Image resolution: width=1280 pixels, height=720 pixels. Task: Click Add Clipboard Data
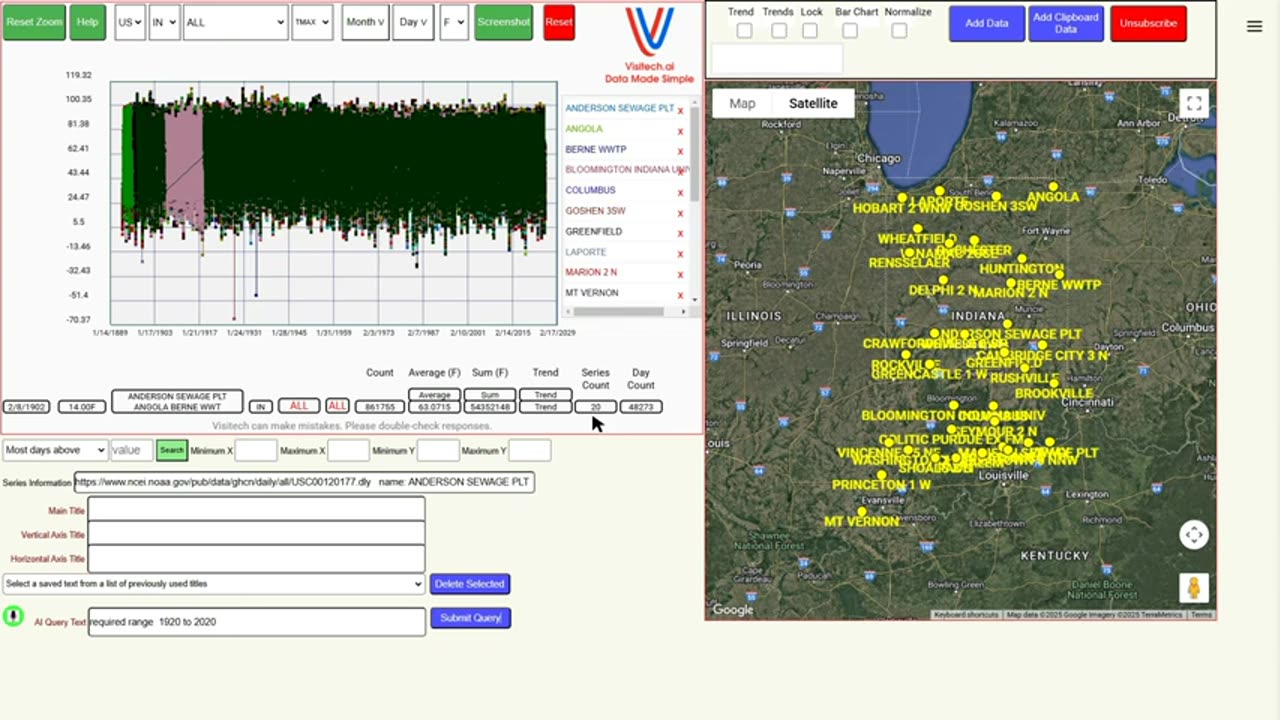click(1066, 23)
